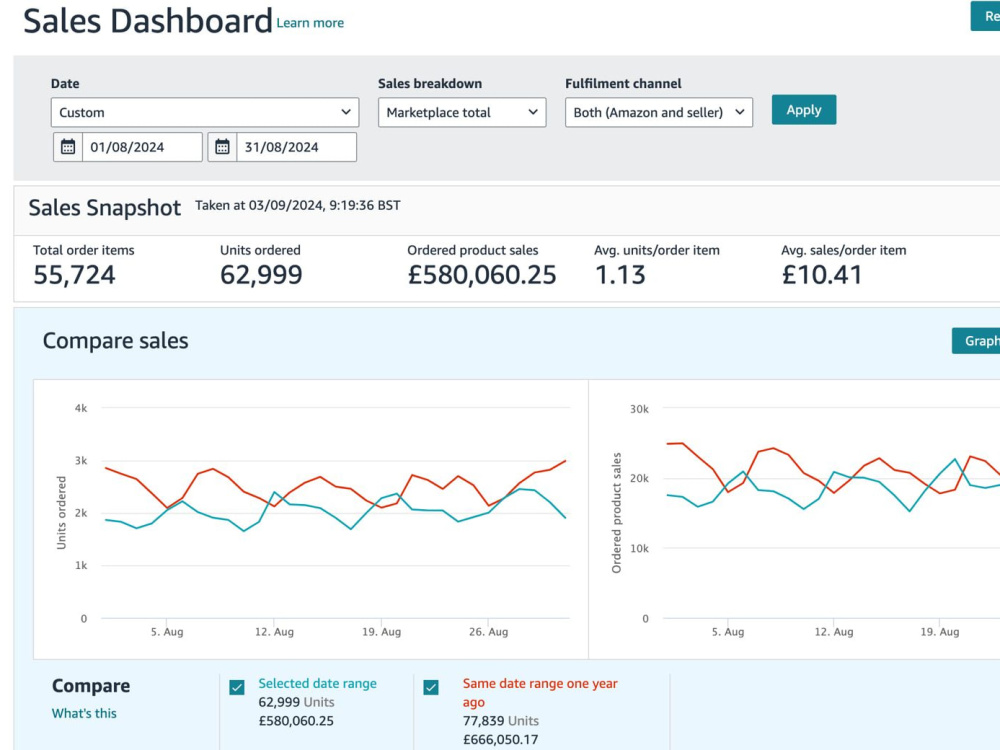1000x750 pixels.
Task: Open the start date calendar icon
Action: coord(68,147)
